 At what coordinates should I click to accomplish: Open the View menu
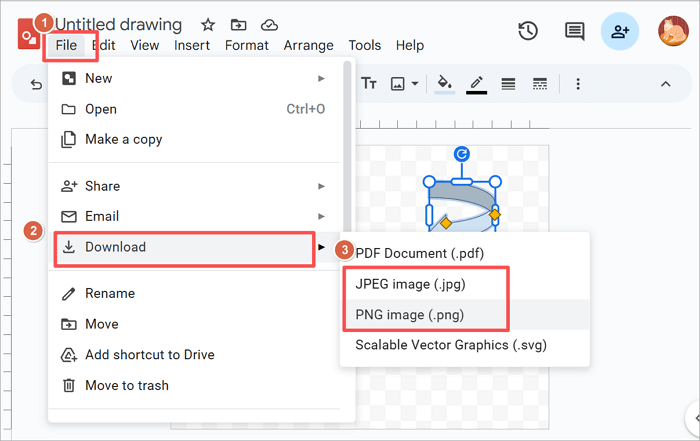tap(145, 45)
